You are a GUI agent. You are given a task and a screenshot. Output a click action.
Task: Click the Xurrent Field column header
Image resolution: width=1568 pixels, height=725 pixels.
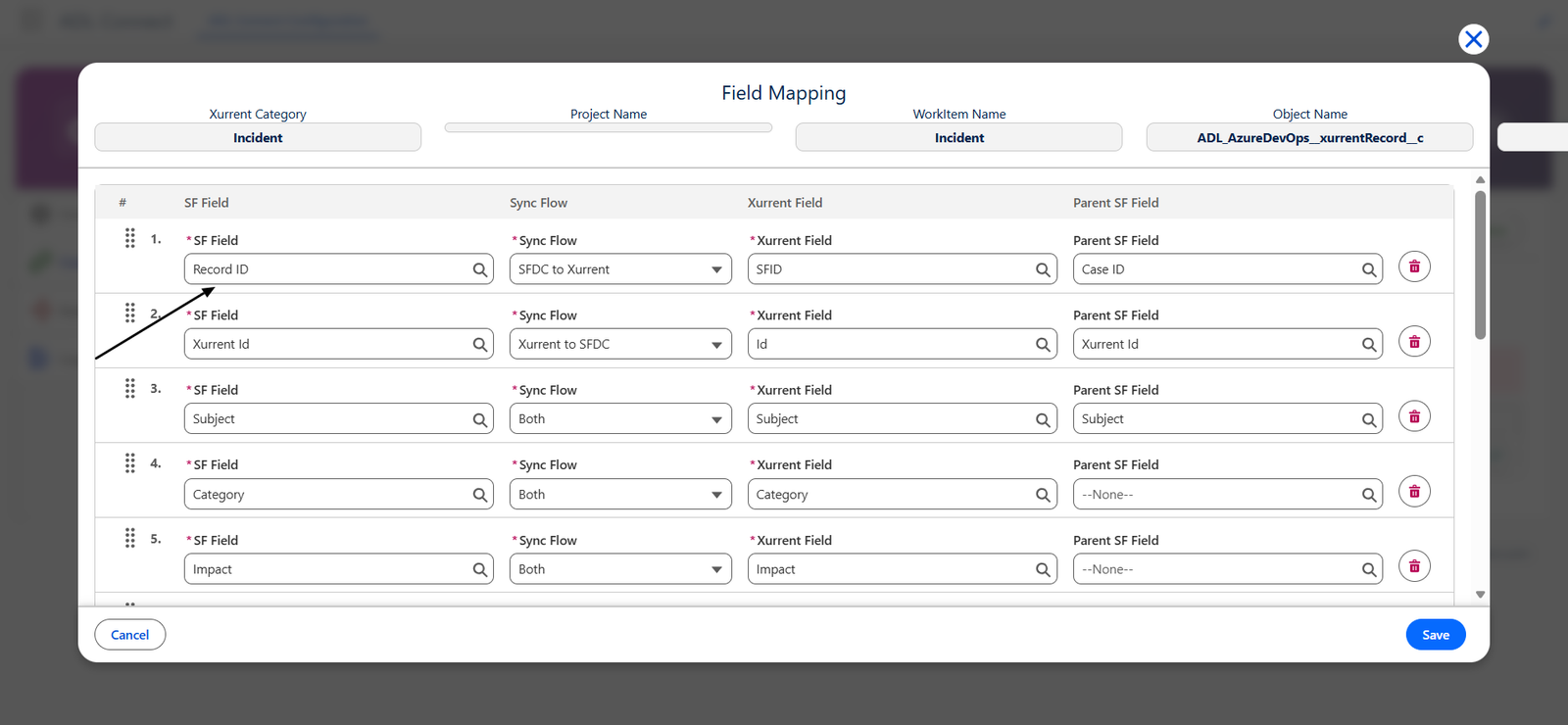coord(785,203)
